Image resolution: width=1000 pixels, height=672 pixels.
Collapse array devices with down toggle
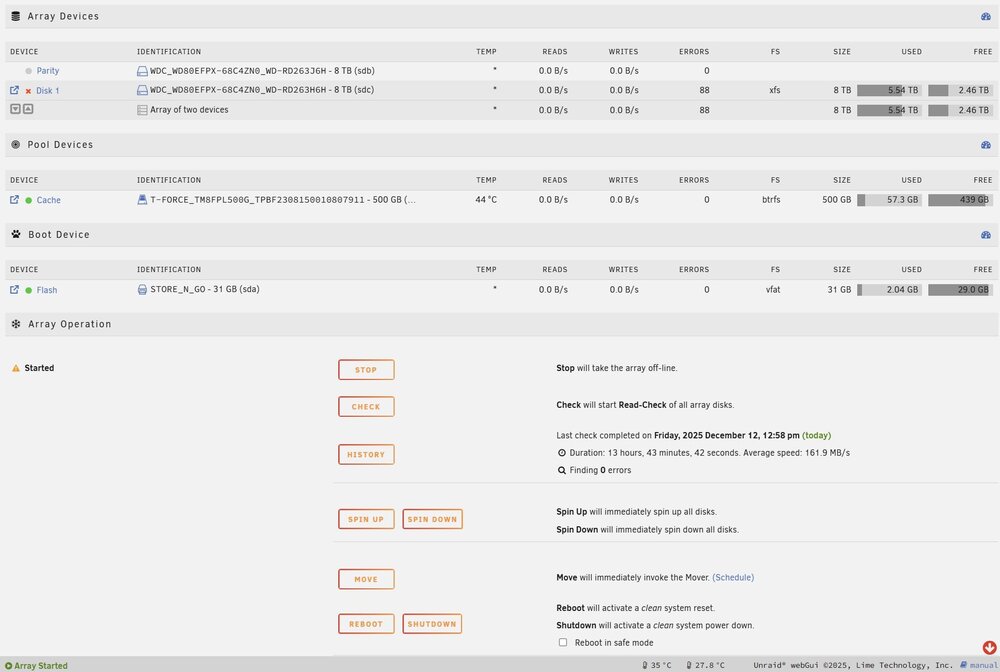15,109
